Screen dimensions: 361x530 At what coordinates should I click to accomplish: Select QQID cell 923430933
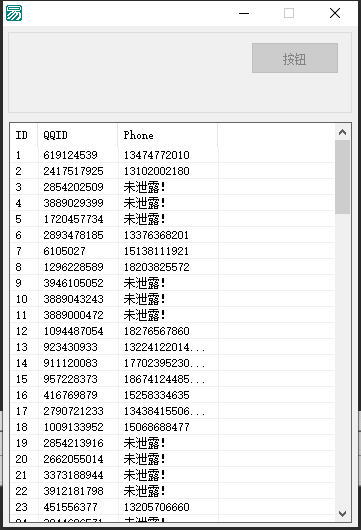(x=70, y=347)
